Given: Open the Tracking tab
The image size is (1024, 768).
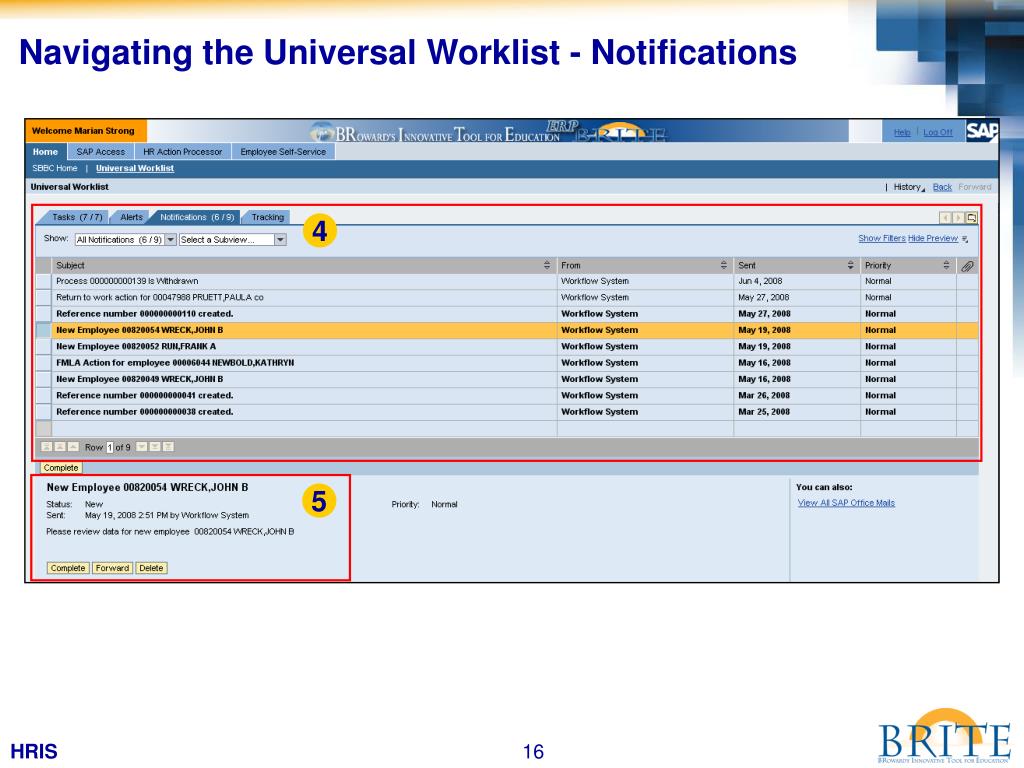Looking at the screenshot, I should coord(268,217).
